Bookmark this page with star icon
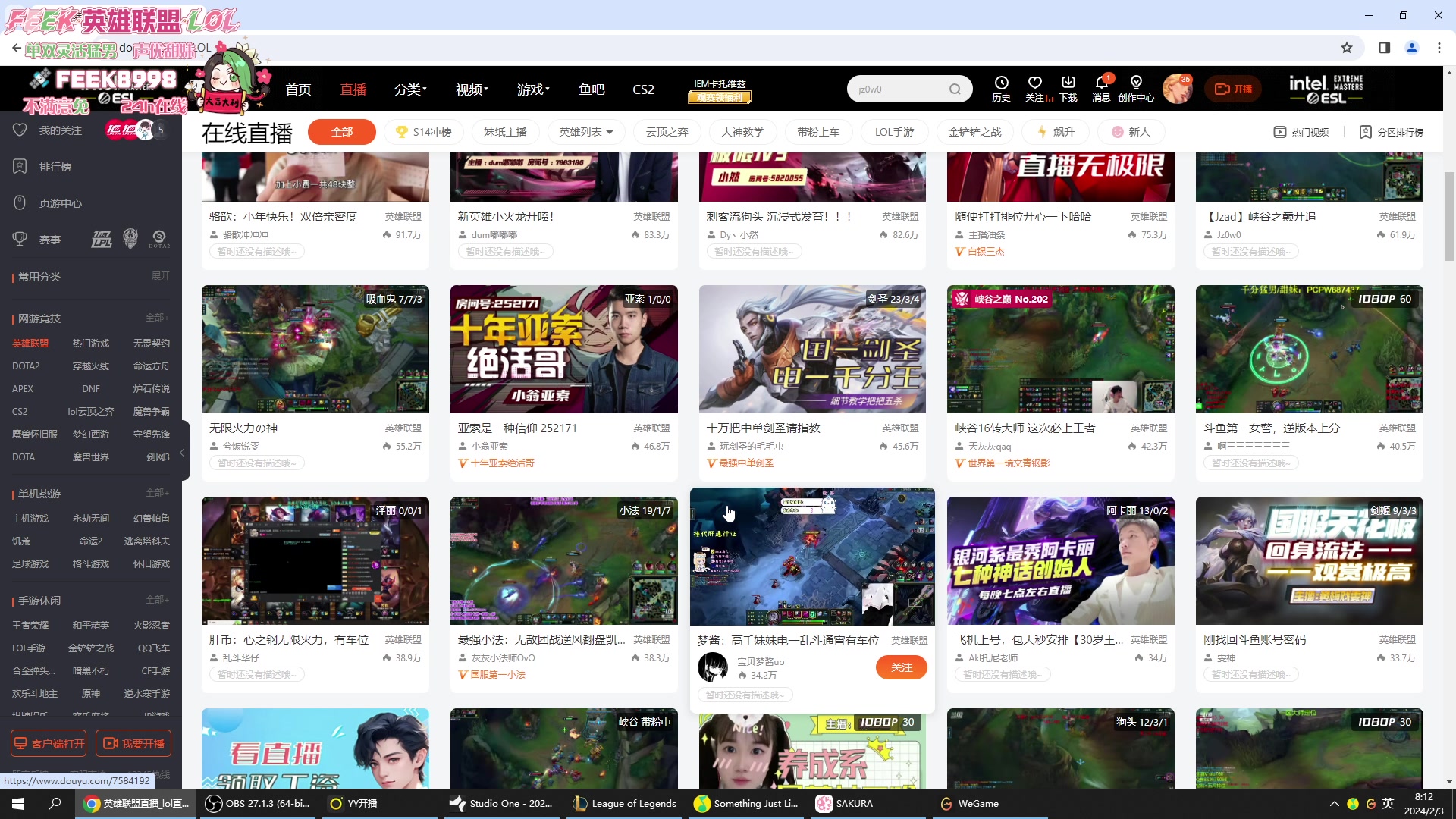This screenshot has height=819, width=1456. click(x=1347, y=48)
